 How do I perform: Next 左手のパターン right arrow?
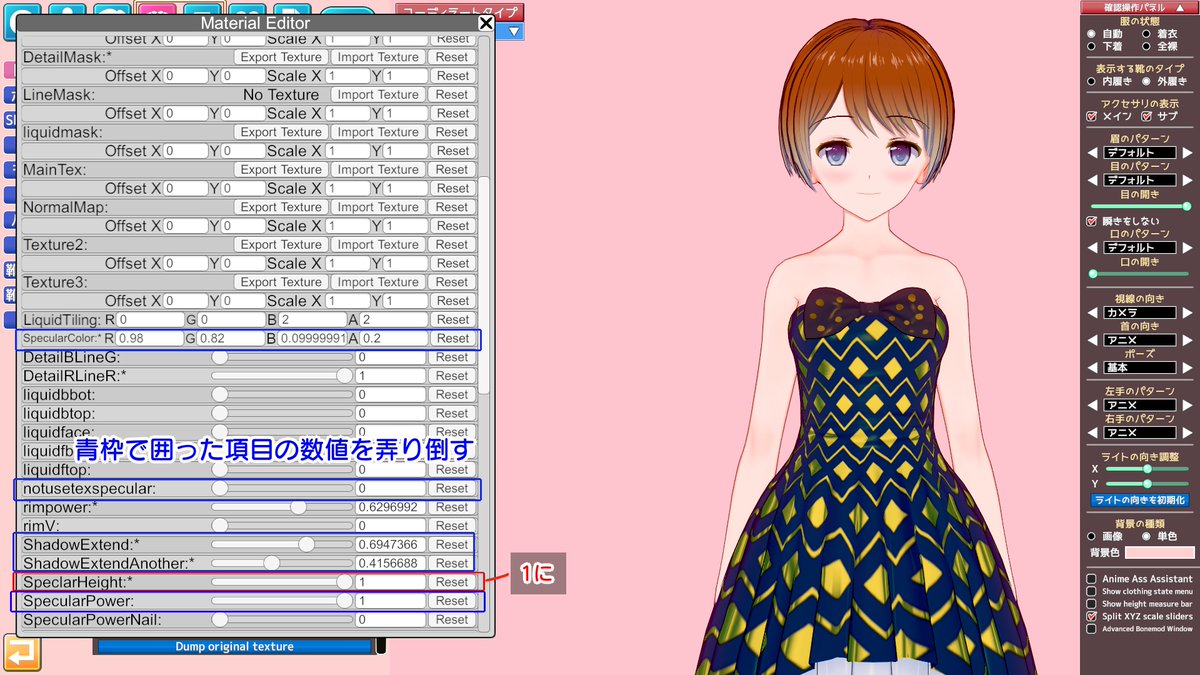(1187, 405)
